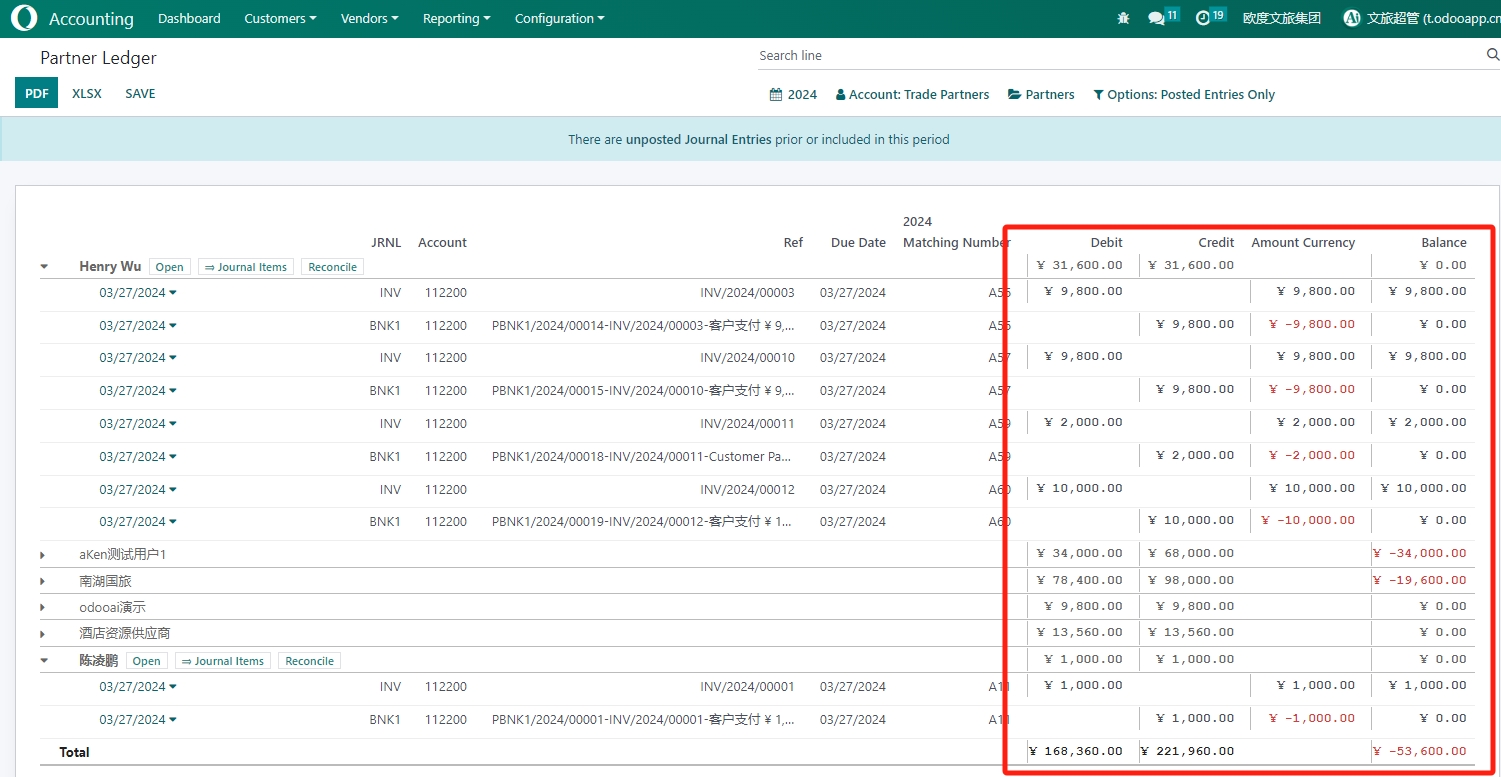Viewport: 1501px width, 777px height.
Task: Click Reconcile button for Henry Wu
Action: (x=332, y=267)
